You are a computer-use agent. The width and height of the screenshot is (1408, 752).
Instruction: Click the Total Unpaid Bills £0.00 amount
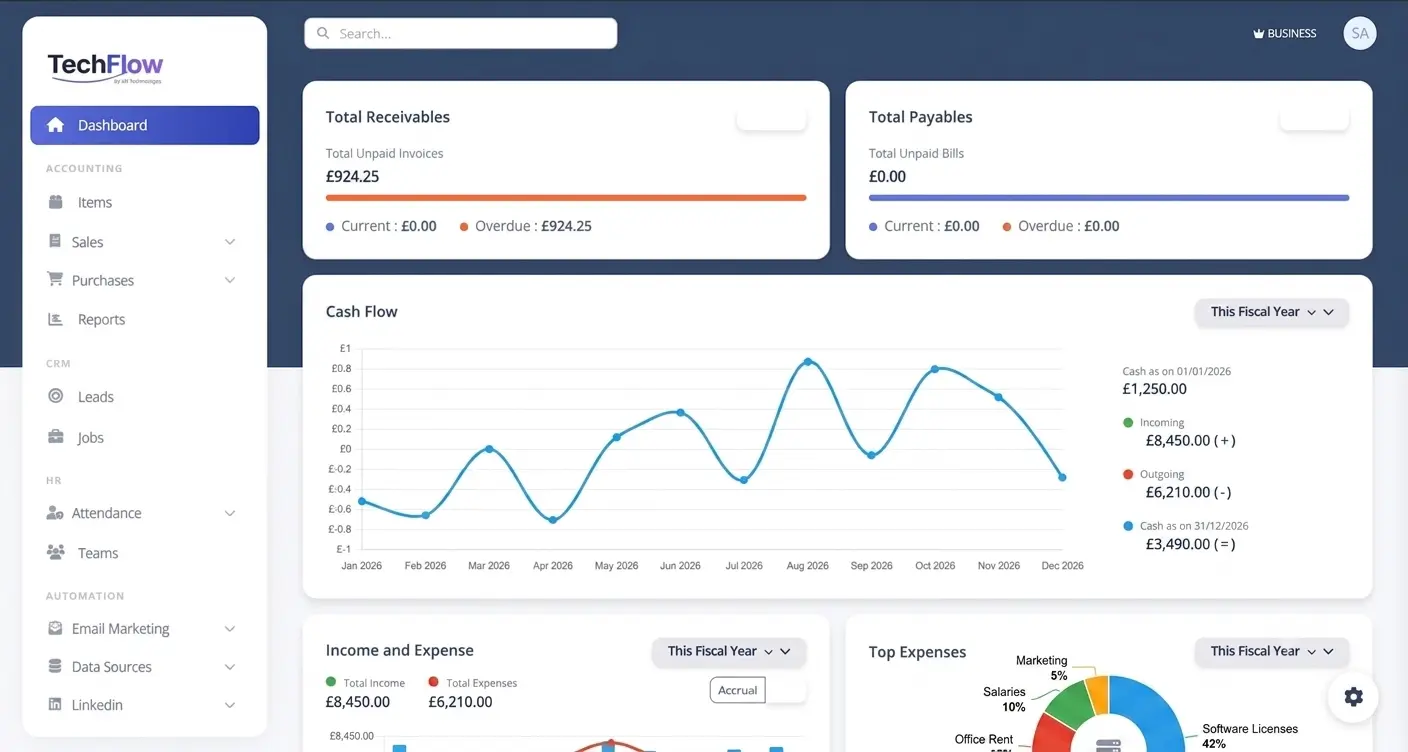point(888,176)
